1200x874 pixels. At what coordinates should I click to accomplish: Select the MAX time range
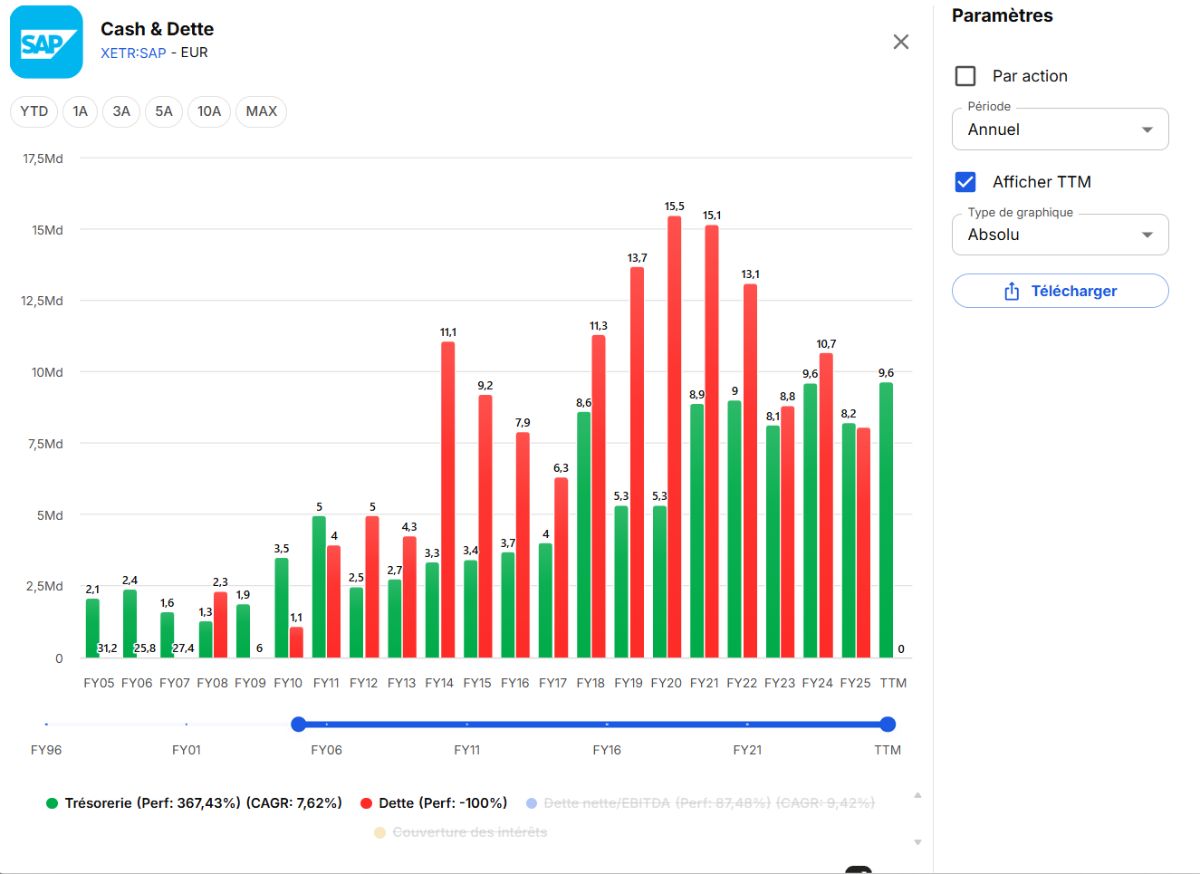point(261,111)
